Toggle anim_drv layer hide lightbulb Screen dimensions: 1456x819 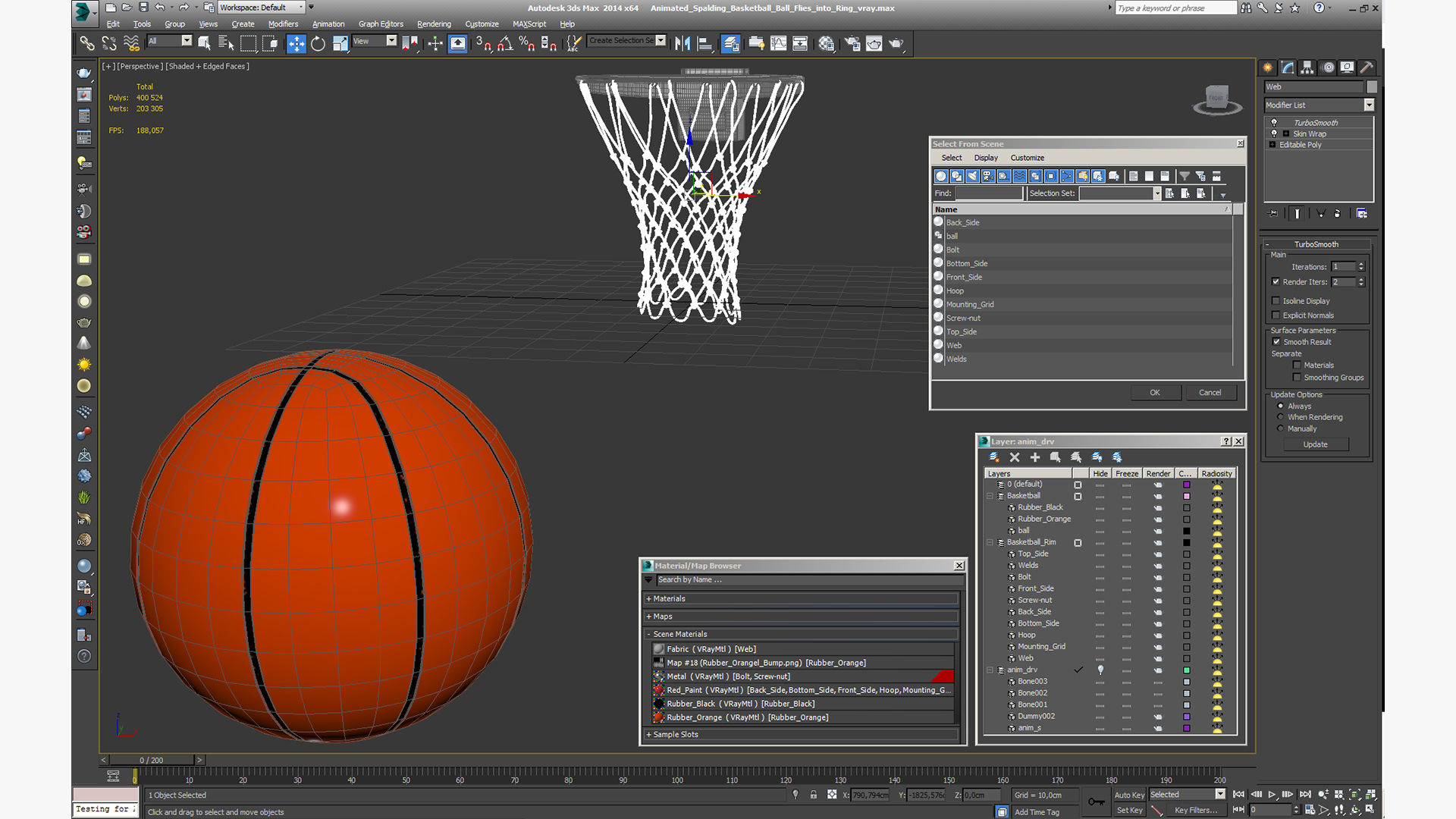1100,670
